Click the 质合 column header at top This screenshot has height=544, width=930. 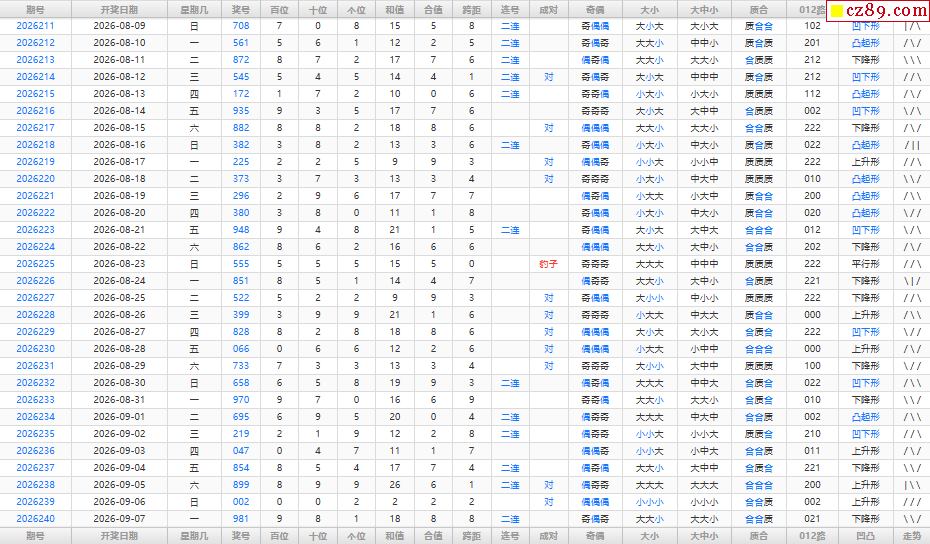point(759,9)
